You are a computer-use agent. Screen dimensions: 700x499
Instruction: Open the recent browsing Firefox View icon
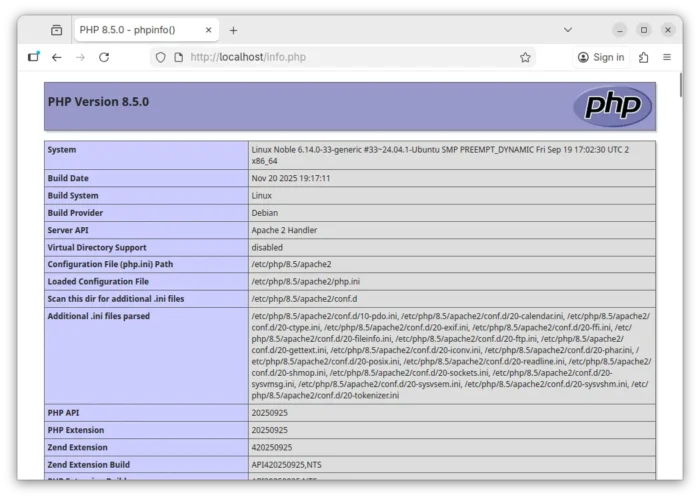(56, 30)
